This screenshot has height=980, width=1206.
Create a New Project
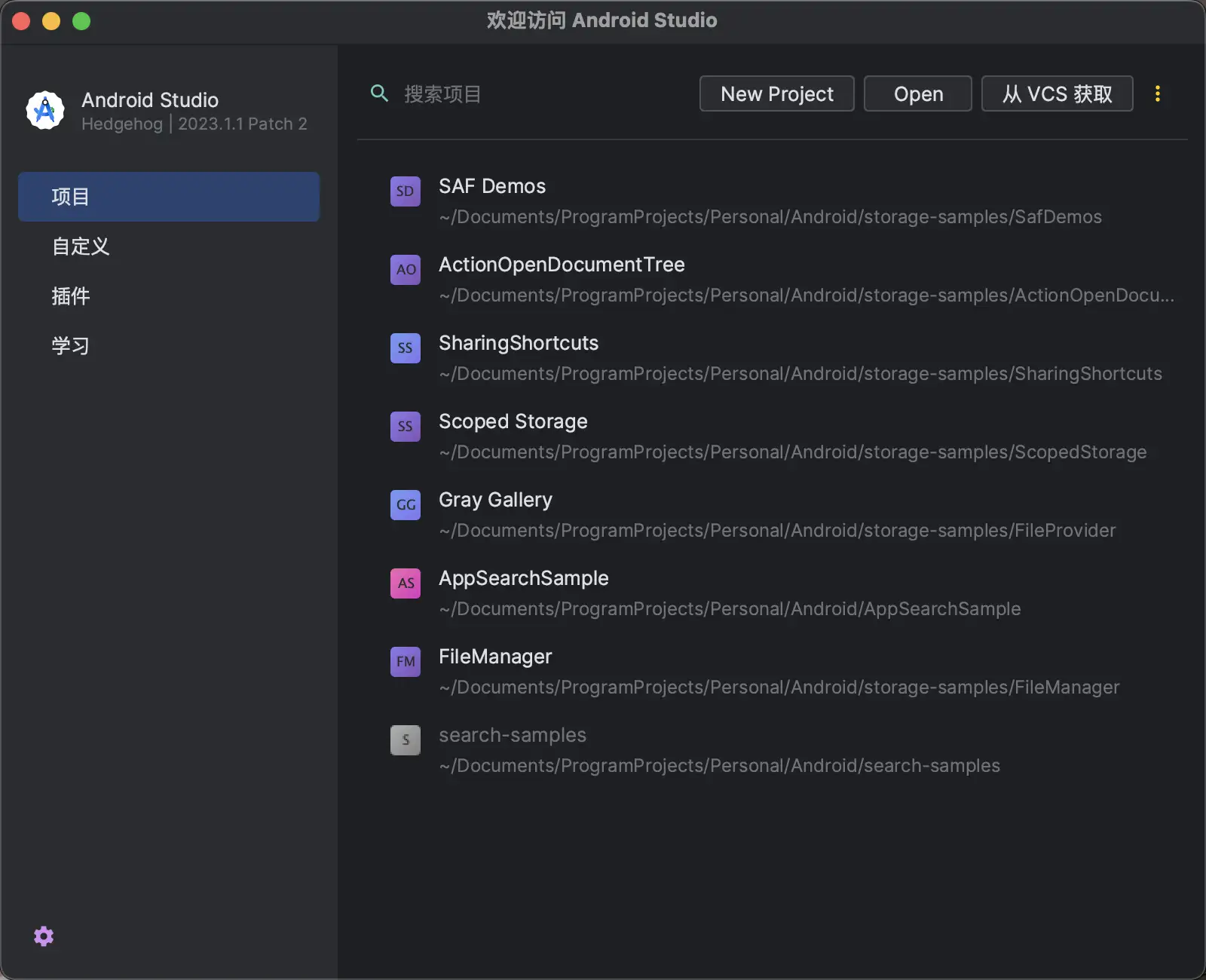click(x=777, y=93)
